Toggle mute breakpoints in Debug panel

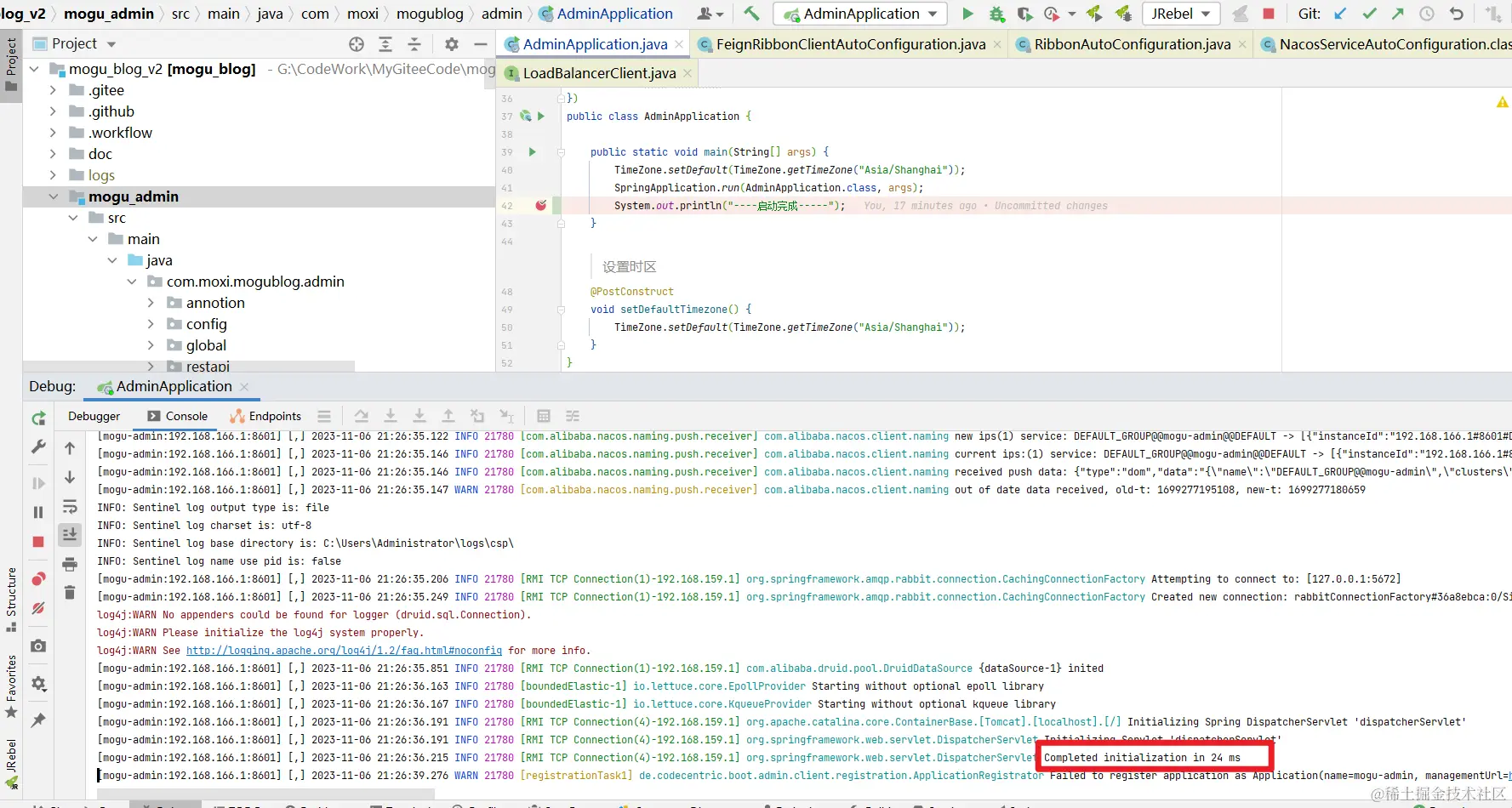click(38, 608)
